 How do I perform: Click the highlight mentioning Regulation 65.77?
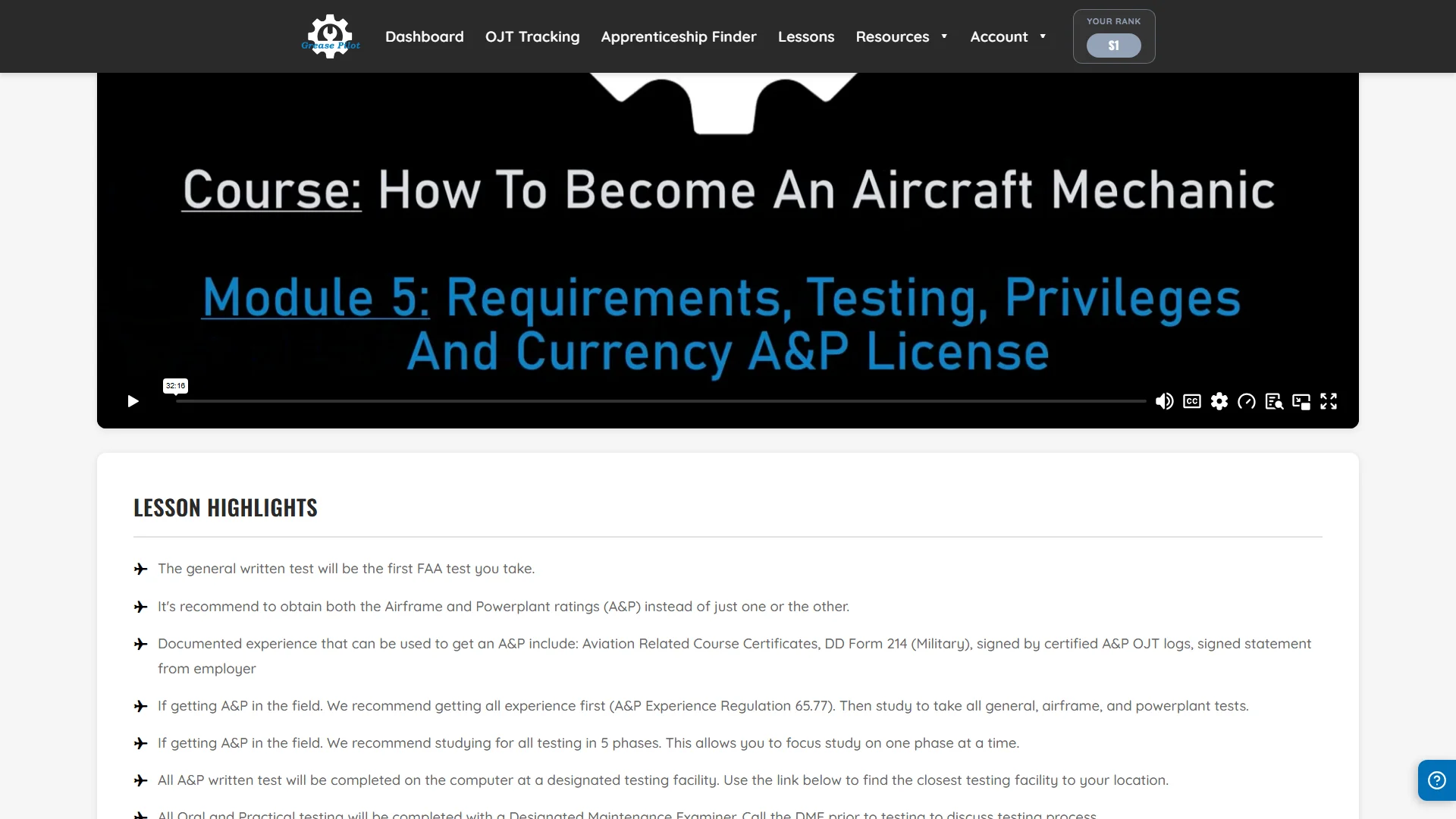coord(703,706)
